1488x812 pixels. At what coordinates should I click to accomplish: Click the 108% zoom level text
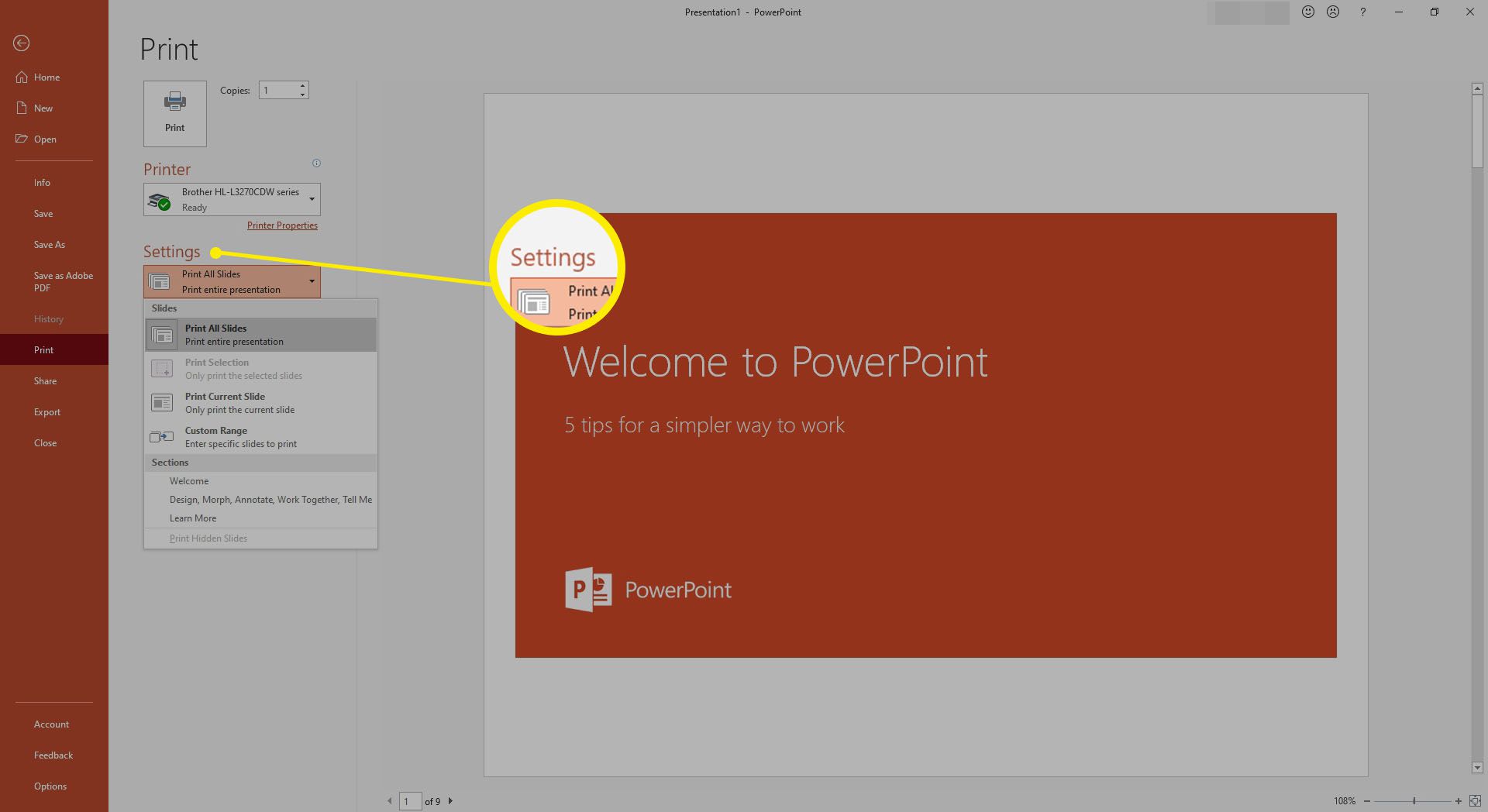tap(1345, 801)
